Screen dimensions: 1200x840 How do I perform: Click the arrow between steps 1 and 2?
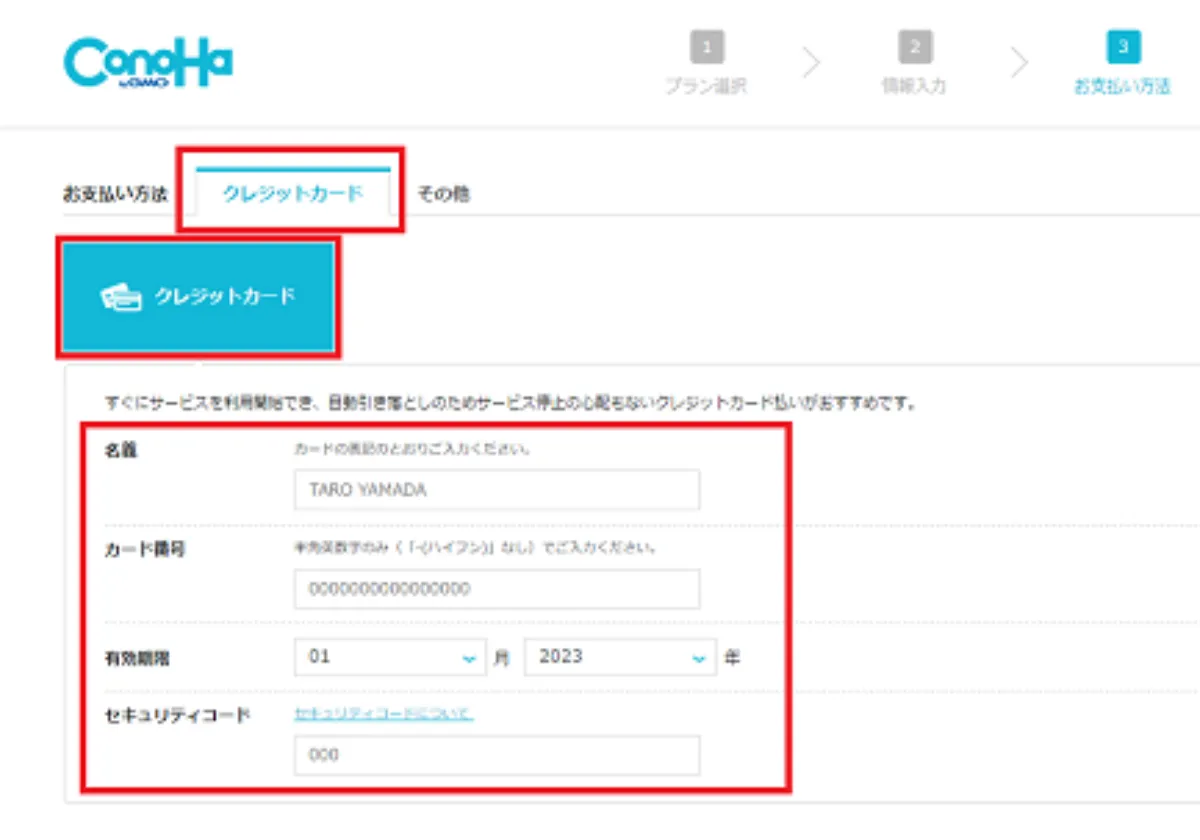[811, 63]
